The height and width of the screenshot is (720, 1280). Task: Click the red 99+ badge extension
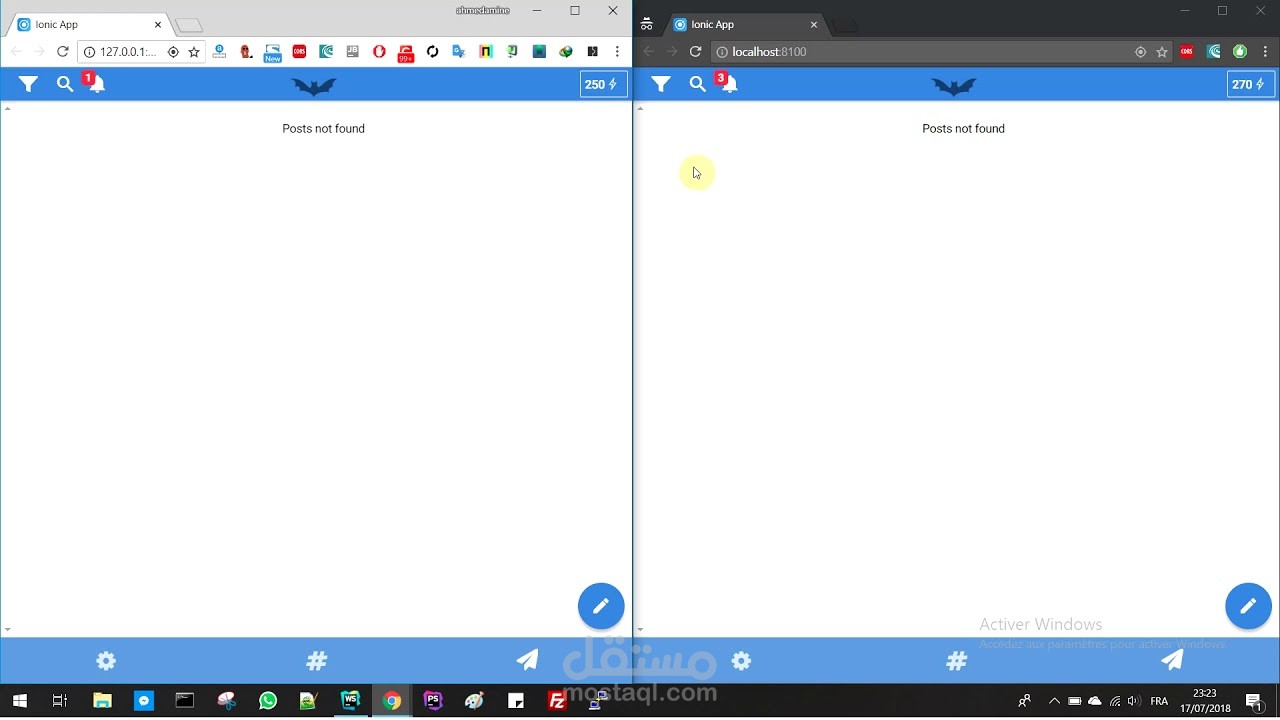pos(405,54)
